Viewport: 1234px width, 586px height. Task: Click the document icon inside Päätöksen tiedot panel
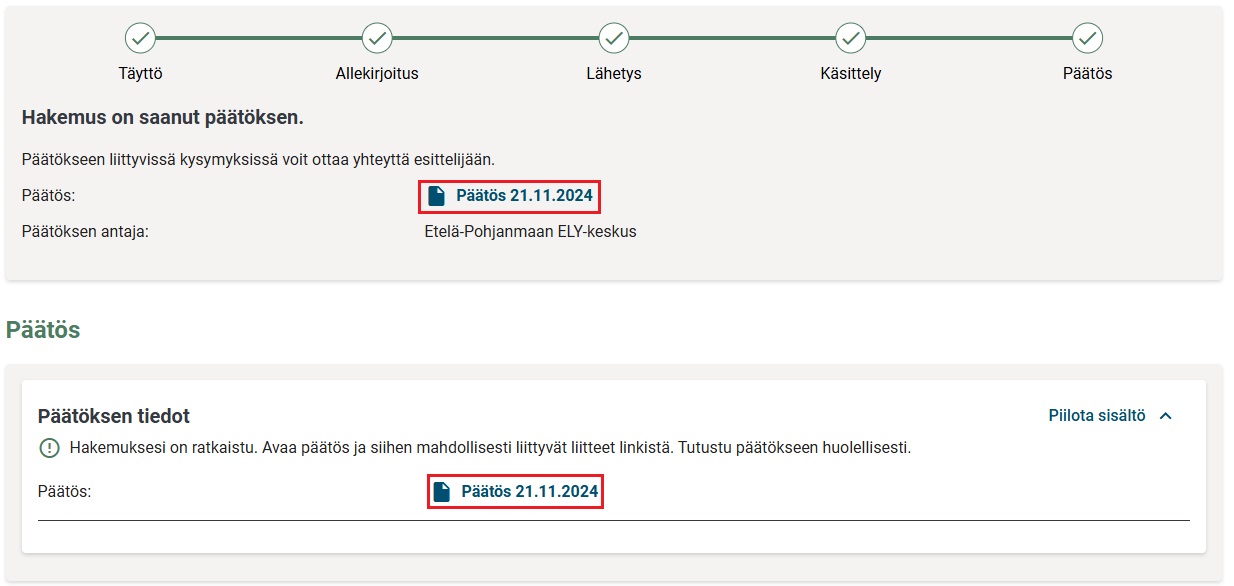pos(441,492)
